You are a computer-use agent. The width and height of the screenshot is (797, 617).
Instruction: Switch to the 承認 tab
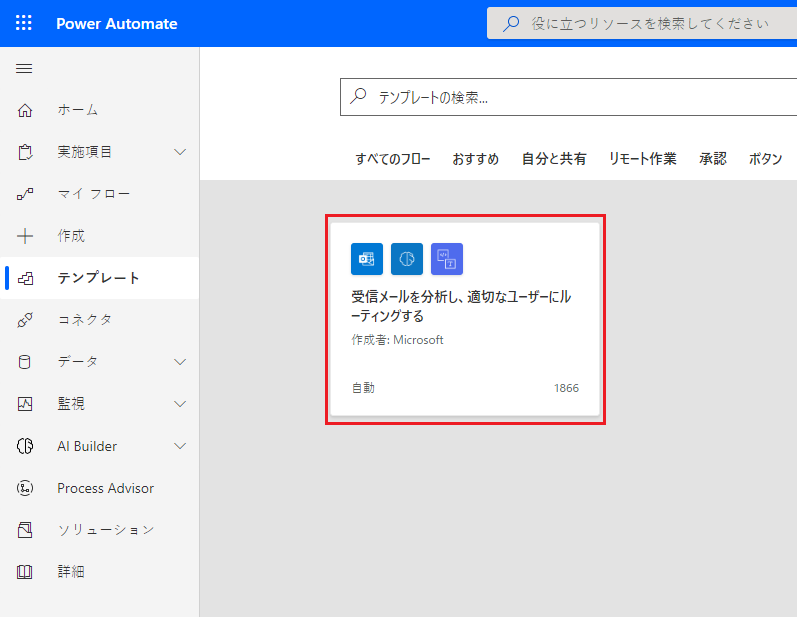(x=713, y=159)
